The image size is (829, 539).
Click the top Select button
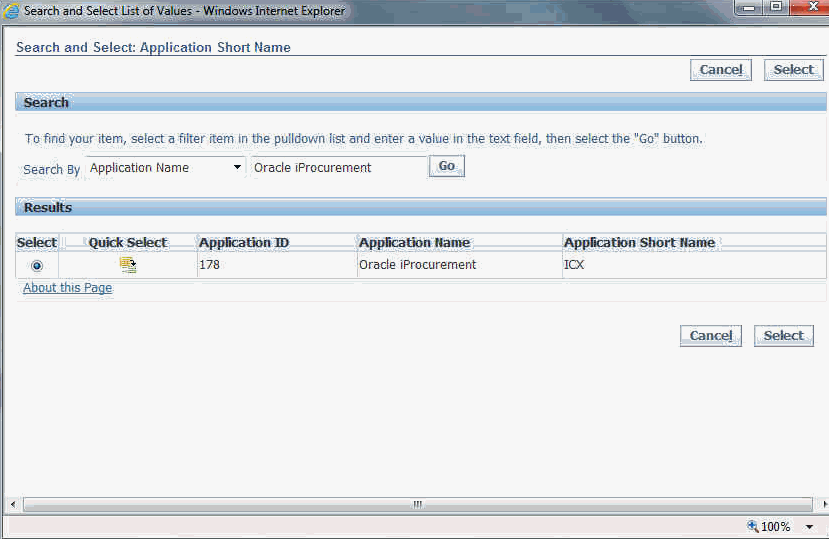[793, 70]
